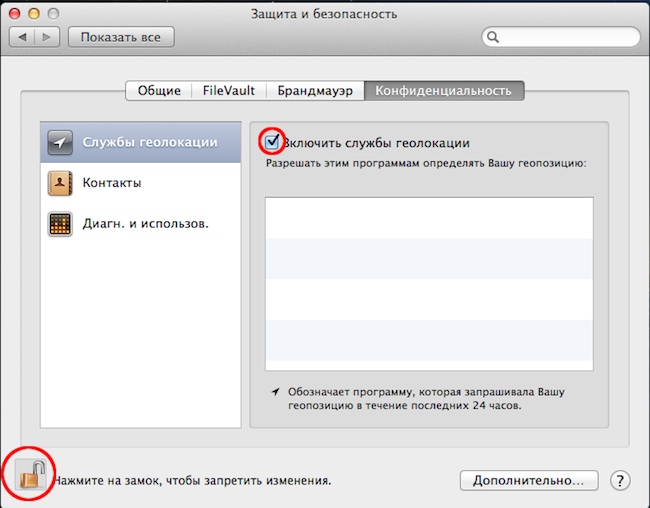Select the Конфиденциальность tab

click(443, 90)
